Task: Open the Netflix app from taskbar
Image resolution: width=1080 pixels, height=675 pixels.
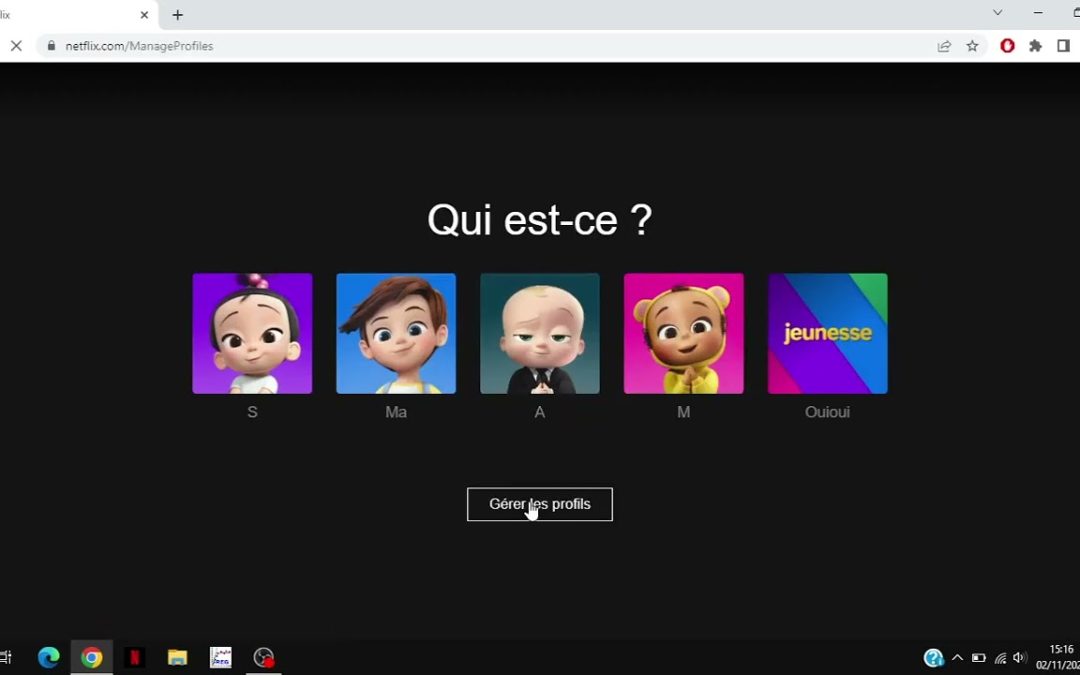Action: [134, 658]
